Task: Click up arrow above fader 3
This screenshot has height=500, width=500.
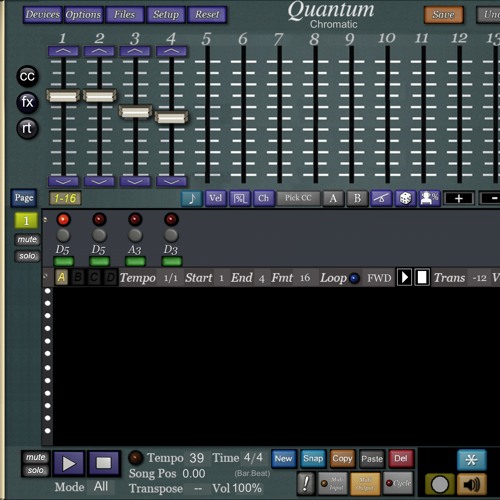Action: (x=135, y=51)
